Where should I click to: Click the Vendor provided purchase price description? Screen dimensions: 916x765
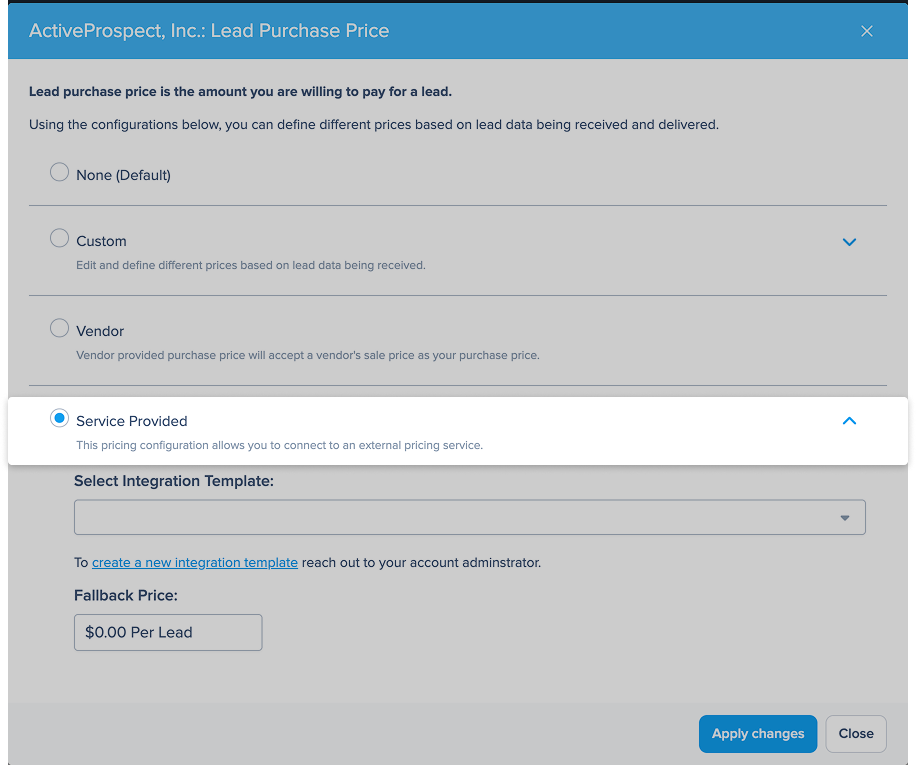tap(308, 355)
